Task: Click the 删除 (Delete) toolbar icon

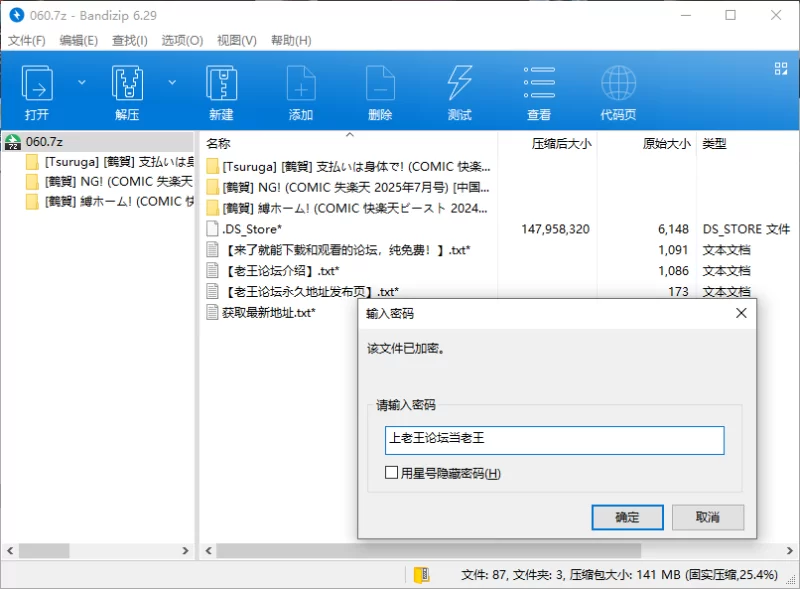Action: click(381, 83)
